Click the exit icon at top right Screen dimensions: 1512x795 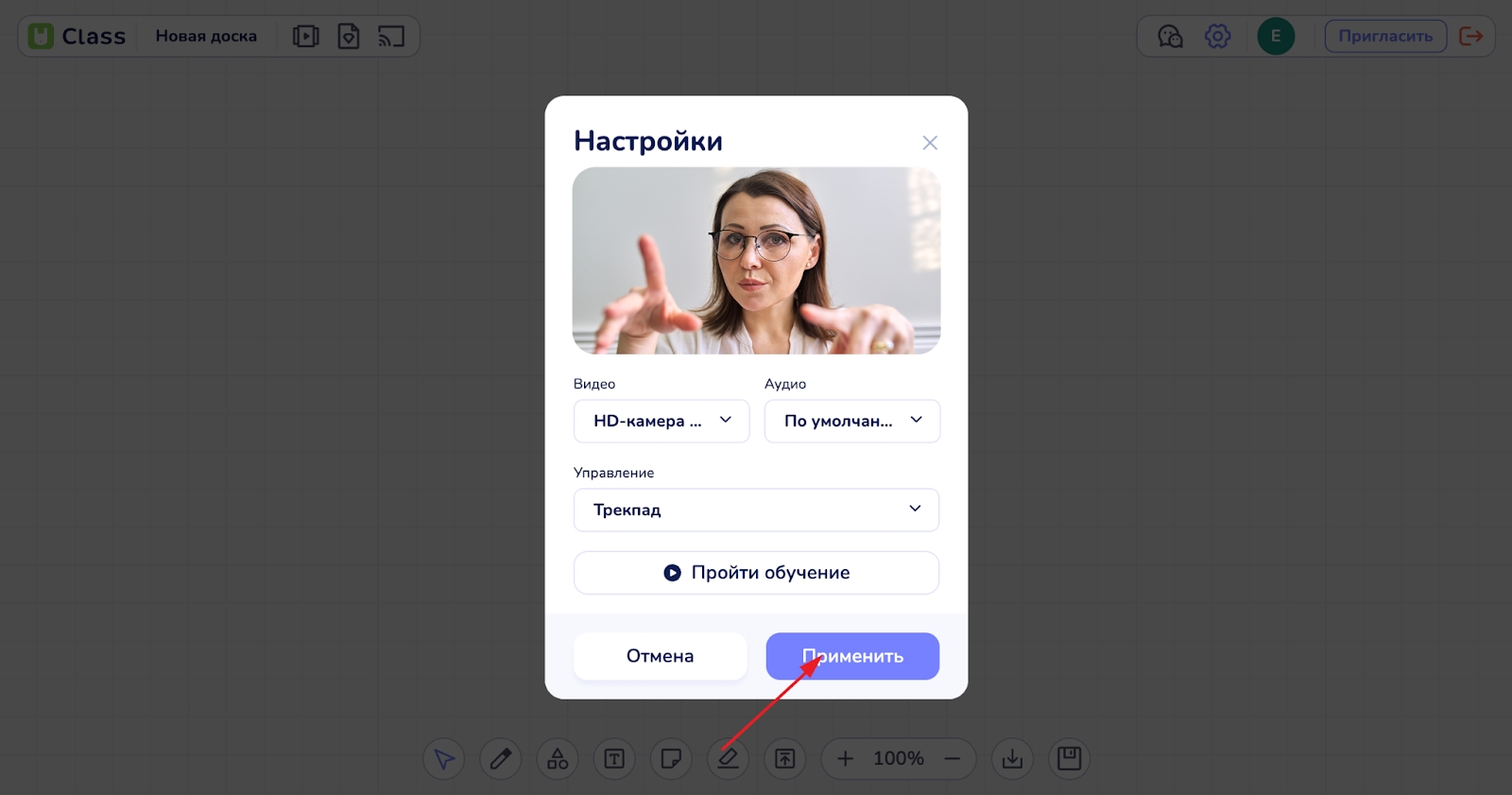click(1470, 37)
